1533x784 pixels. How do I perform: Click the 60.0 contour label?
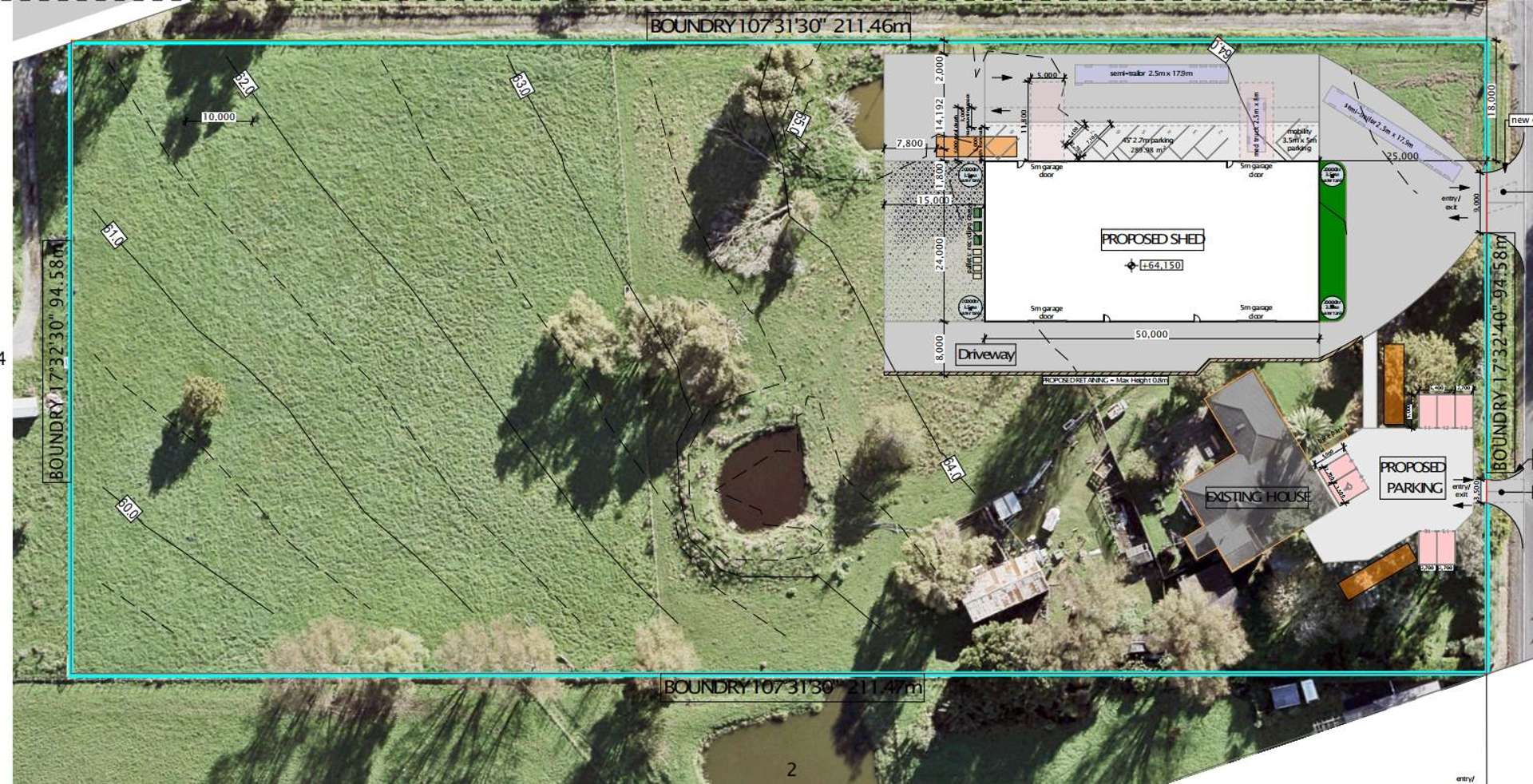tap(128, 509)
